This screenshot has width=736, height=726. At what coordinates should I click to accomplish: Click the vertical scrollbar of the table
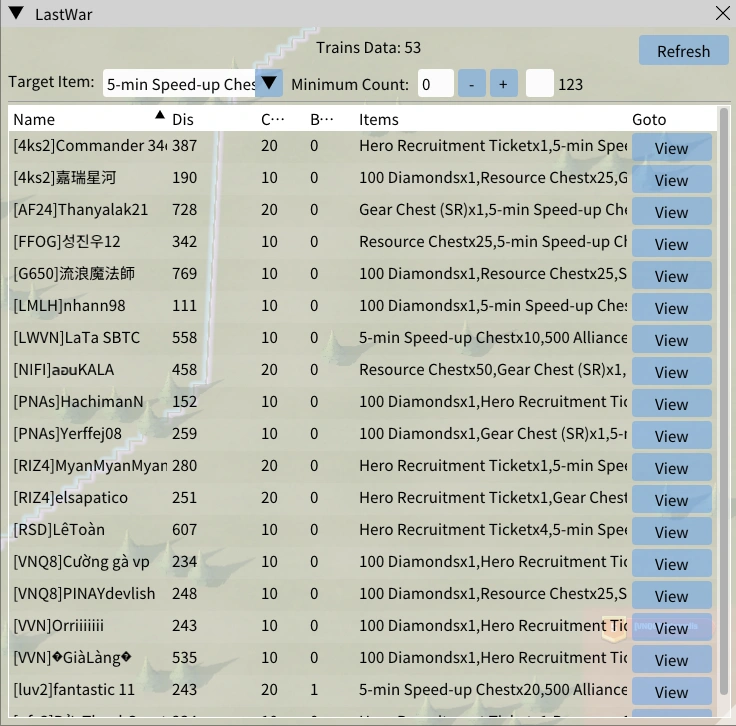click(x=724, y=400)
